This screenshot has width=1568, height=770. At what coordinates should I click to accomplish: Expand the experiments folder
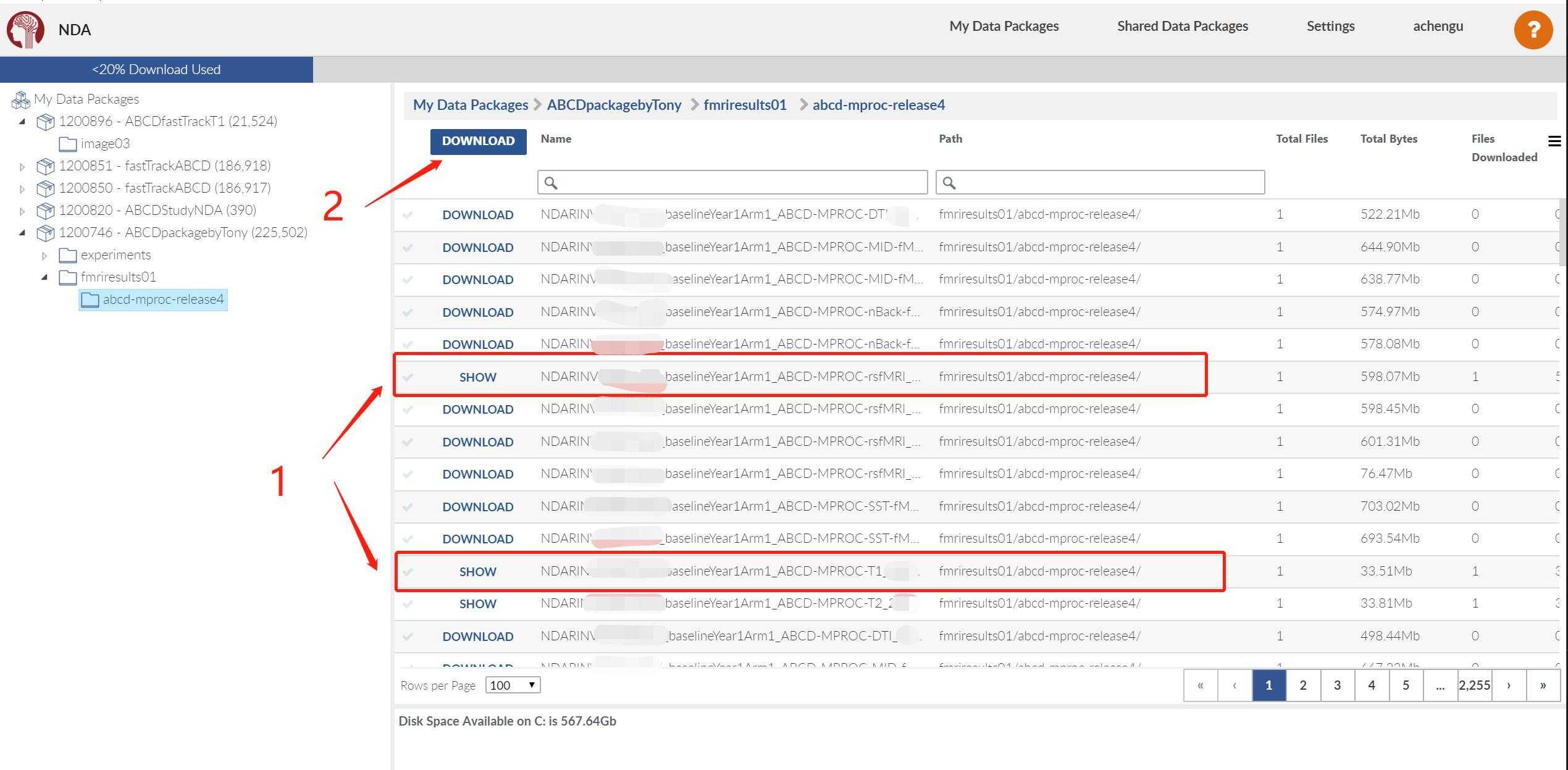pyautogui.click(x=44, y=255)
